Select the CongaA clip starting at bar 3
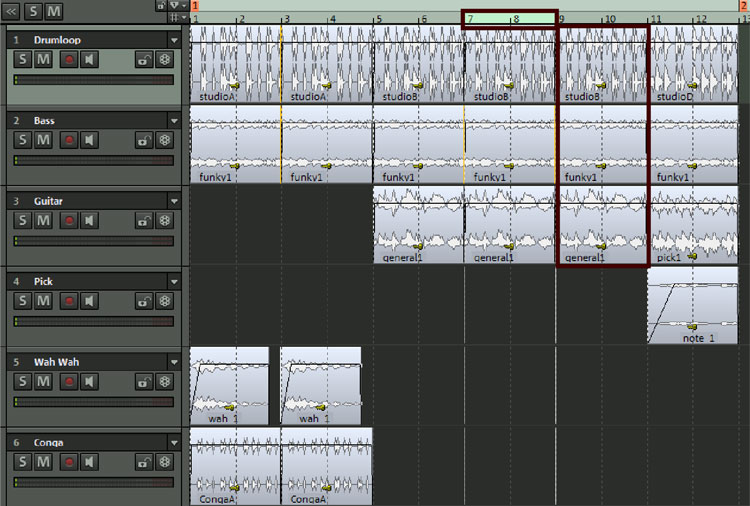750x506 pixels. (326, 466)
